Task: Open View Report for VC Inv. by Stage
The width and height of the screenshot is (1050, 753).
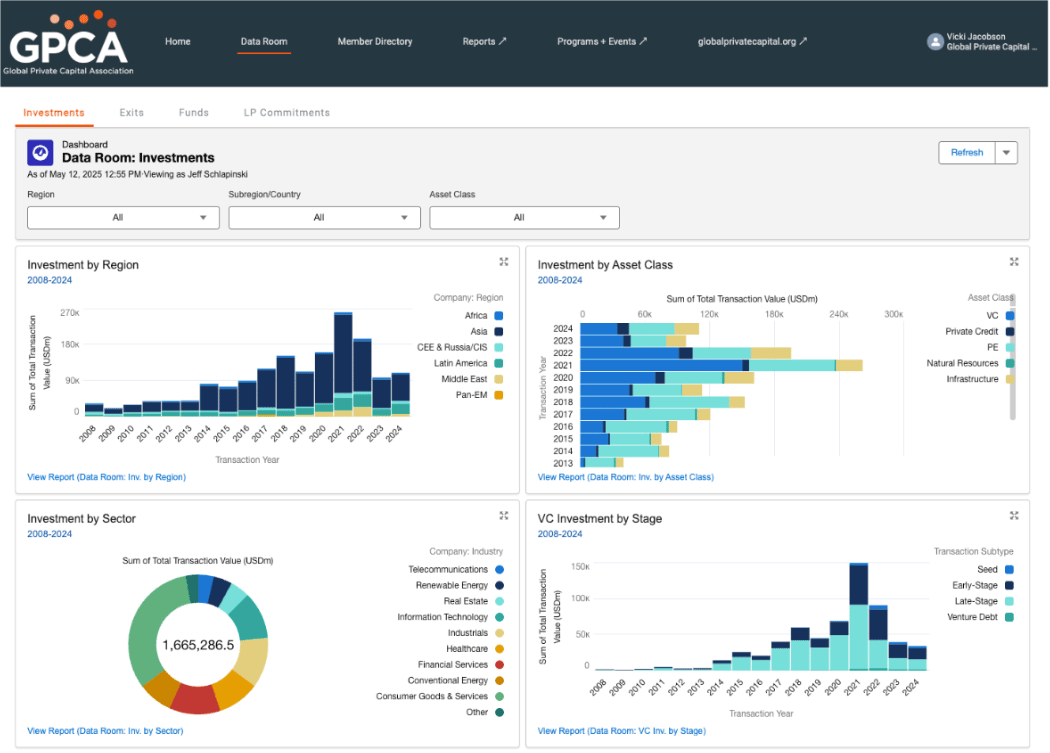Action: pos(621,731)
